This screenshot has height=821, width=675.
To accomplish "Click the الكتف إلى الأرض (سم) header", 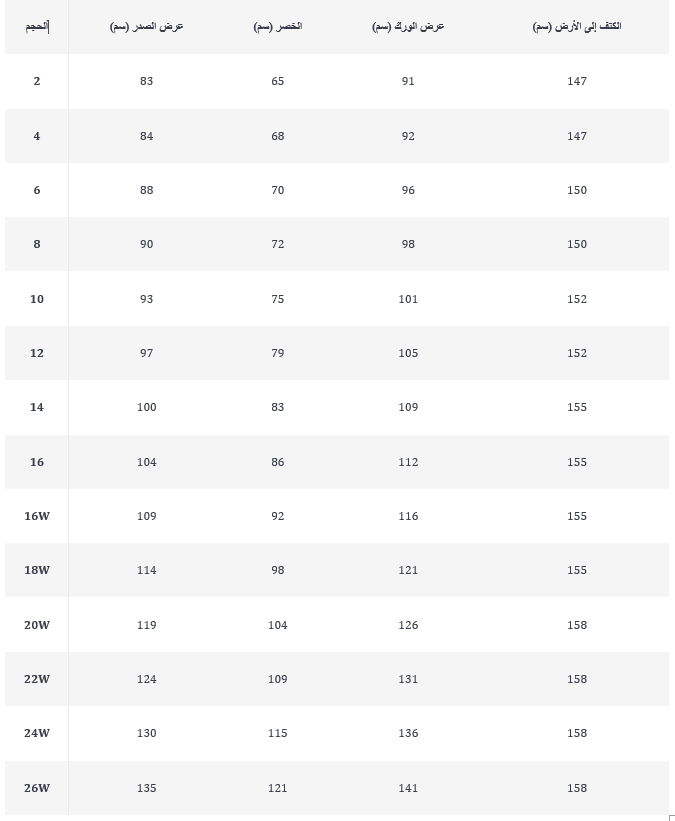I will point(577,26).
